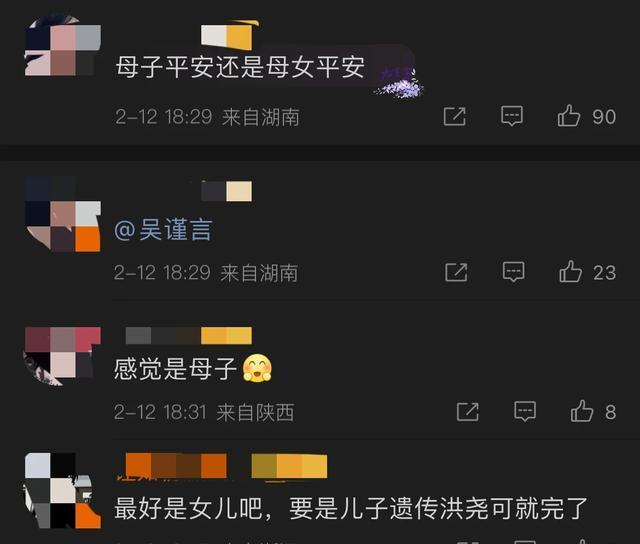The image size is (640, 544).
Task: Share the @吴谨言 comment
Action: [x=456, y=273]
